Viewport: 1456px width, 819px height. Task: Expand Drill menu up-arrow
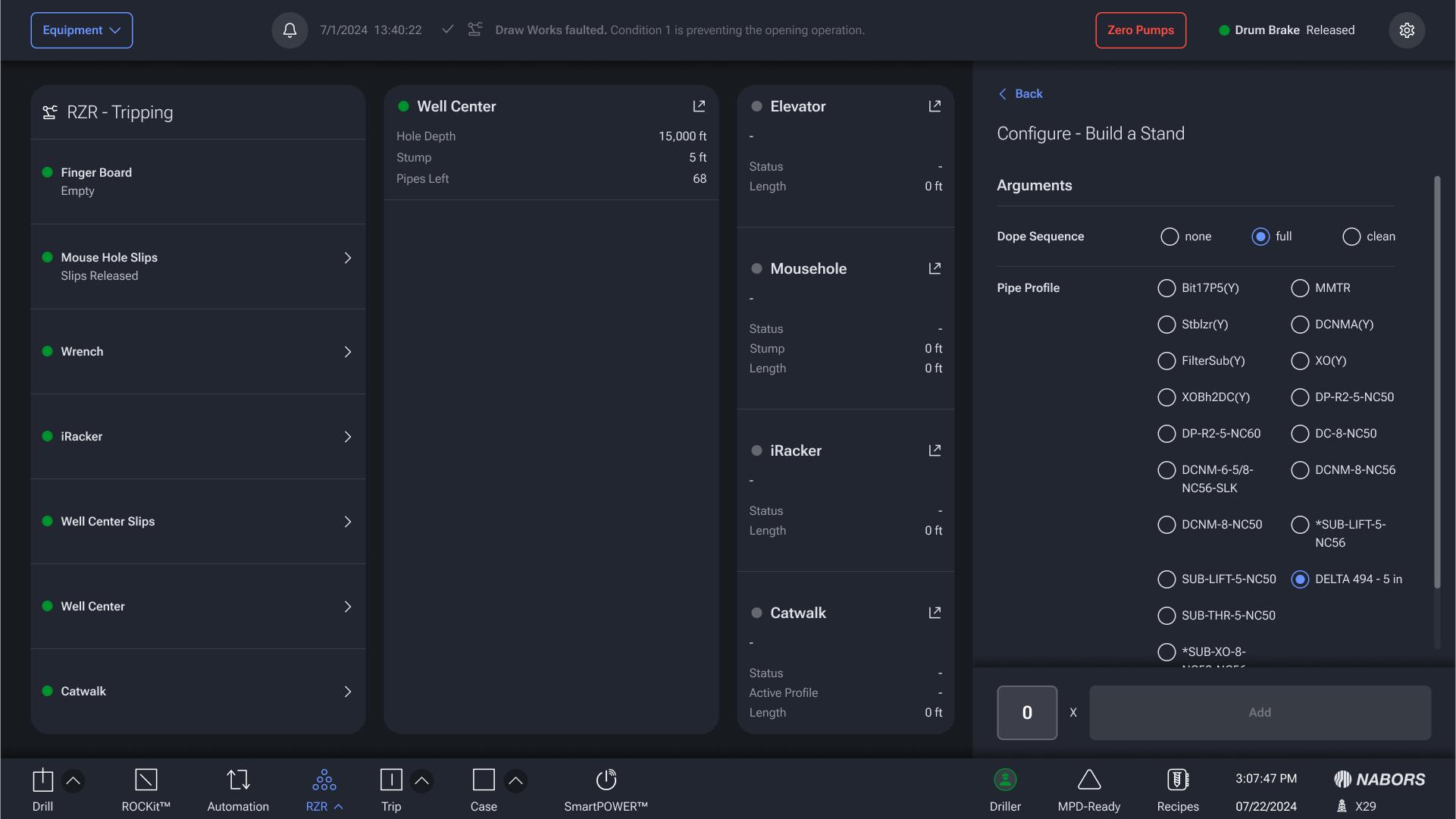click(x=74, y=780)
